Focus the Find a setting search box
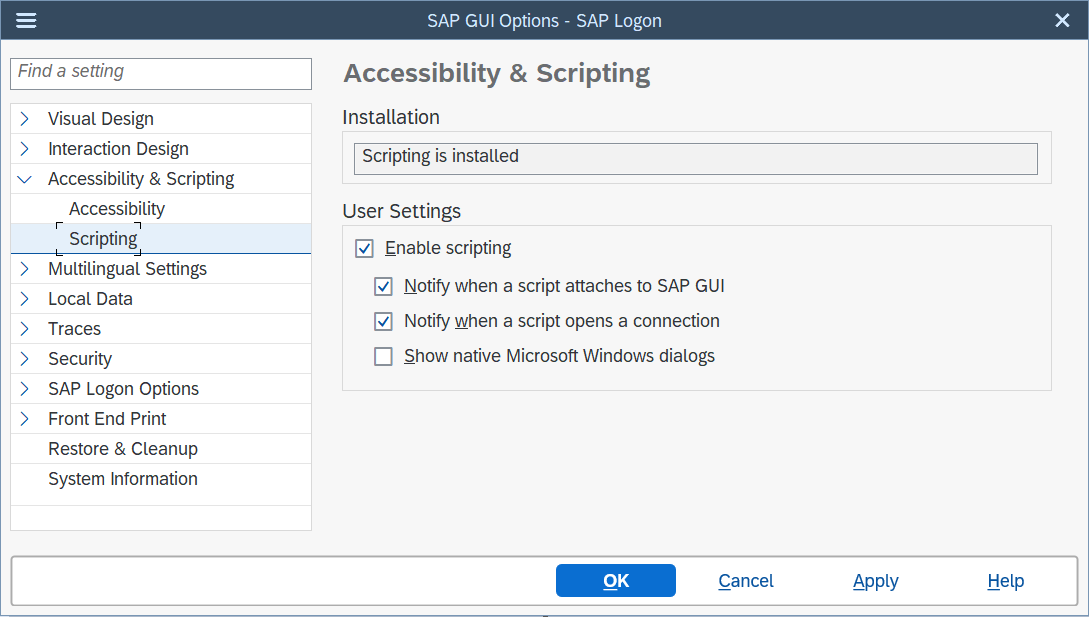The image size is (1089, 617). pos(161,73)
